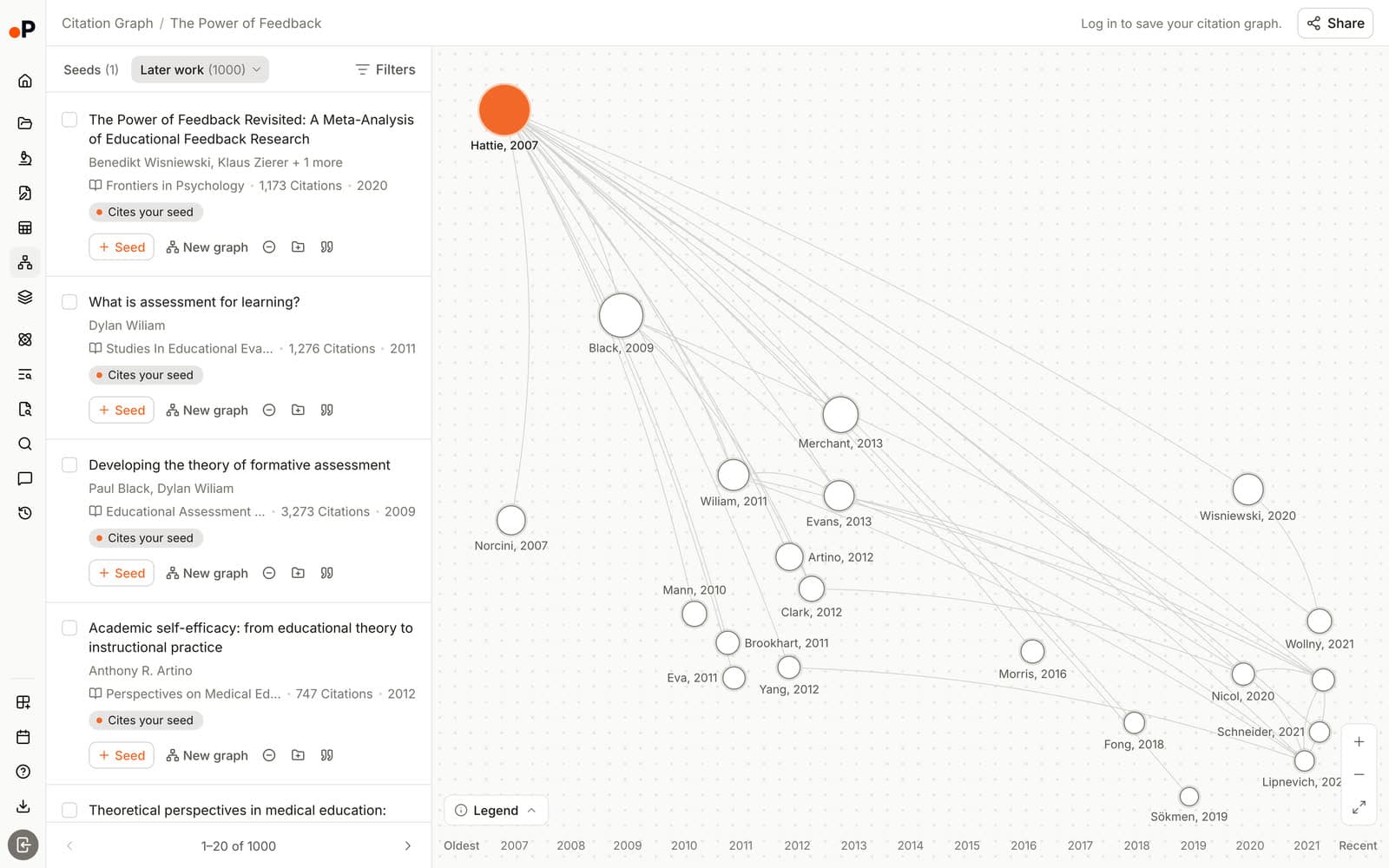
Task: Click the user account icon at bottom-left
Action: (23, 845)
